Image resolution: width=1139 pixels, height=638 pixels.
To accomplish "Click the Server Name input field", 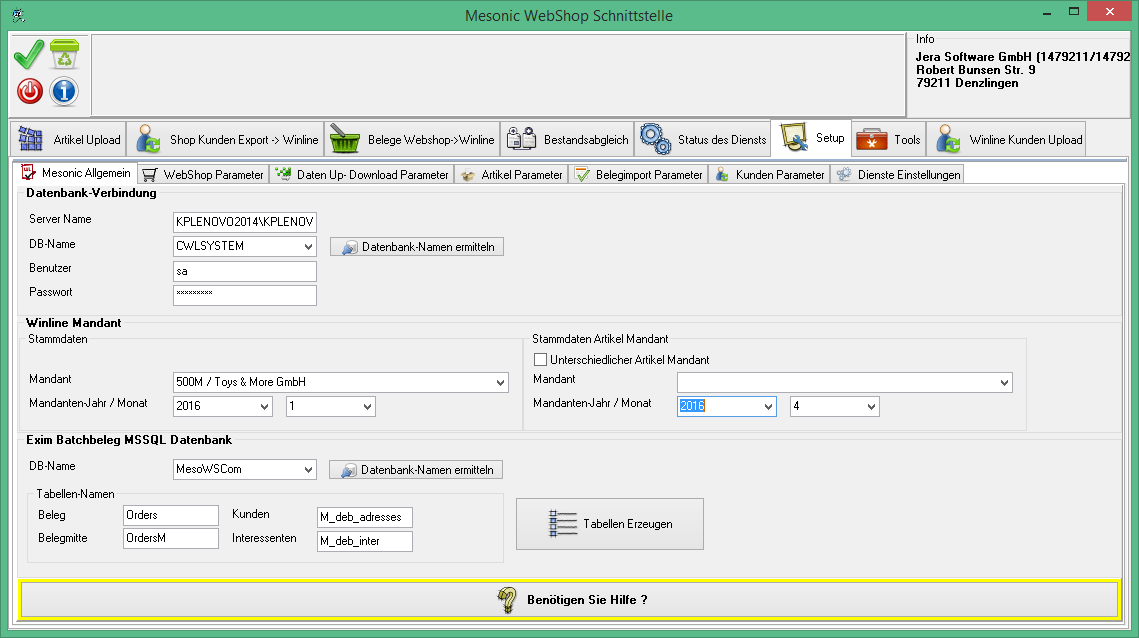I will [244, 222].
